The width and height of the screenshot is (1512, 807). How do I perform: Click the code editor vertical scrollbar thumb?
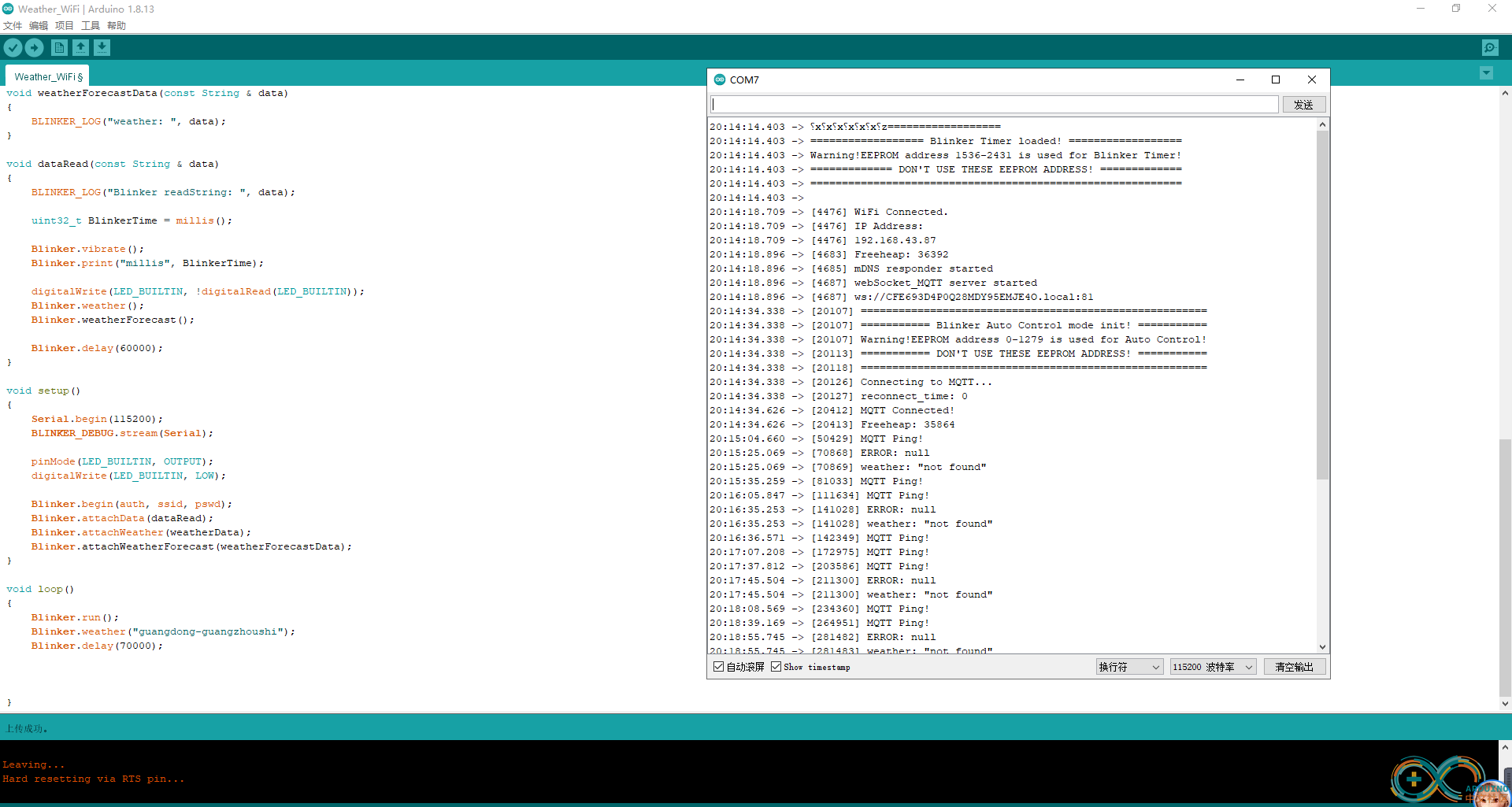tap(1505, 567)
